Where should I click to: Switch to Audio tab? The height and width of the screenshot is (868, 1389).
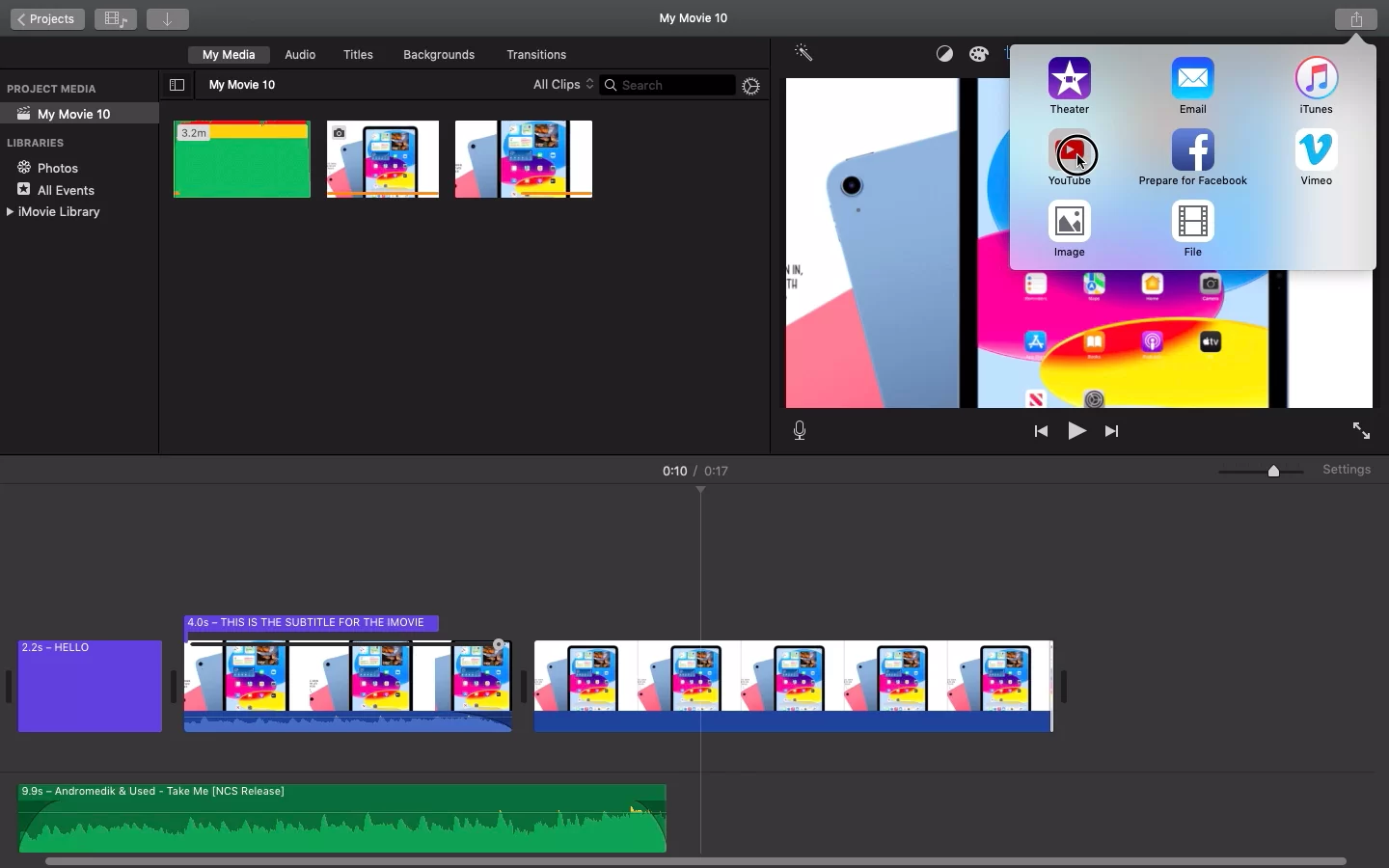point(300,55)
